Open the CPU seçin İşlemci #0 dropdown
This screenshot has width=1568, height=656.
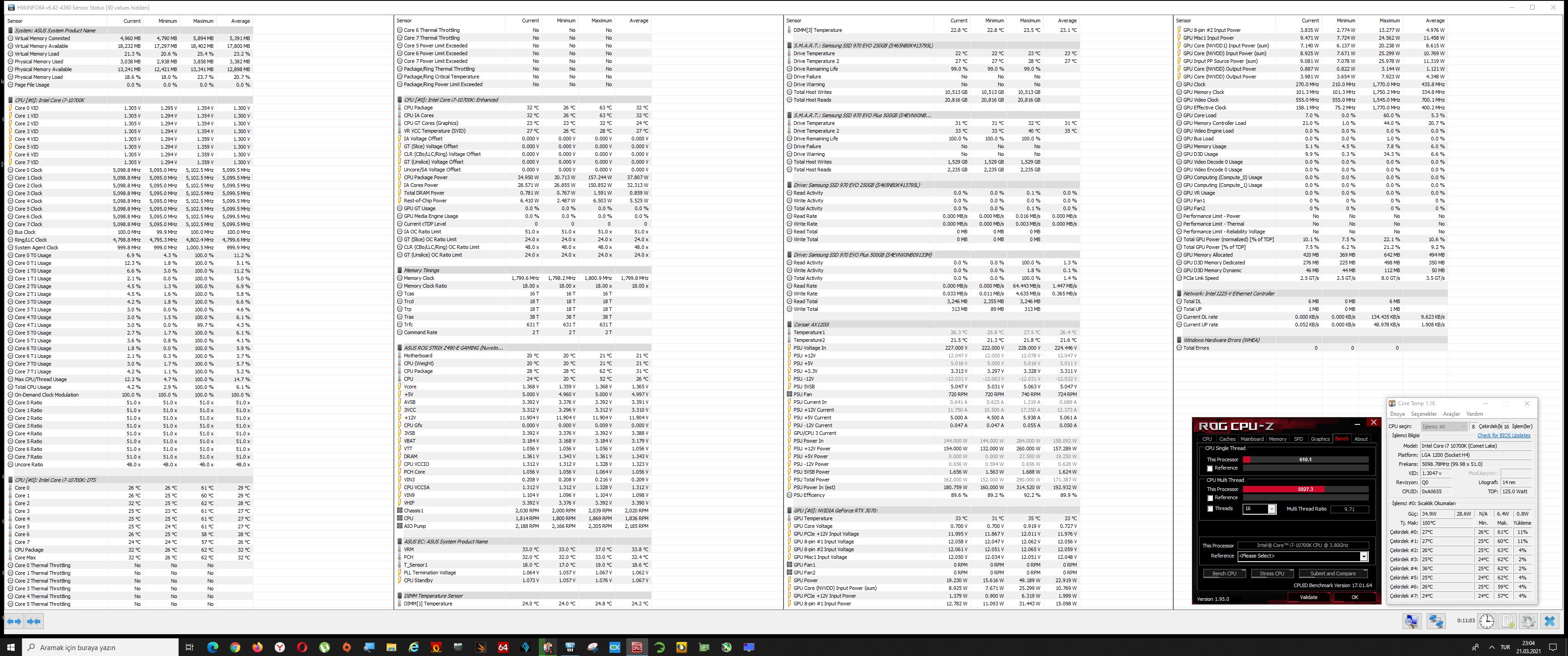coord(1444,427)
